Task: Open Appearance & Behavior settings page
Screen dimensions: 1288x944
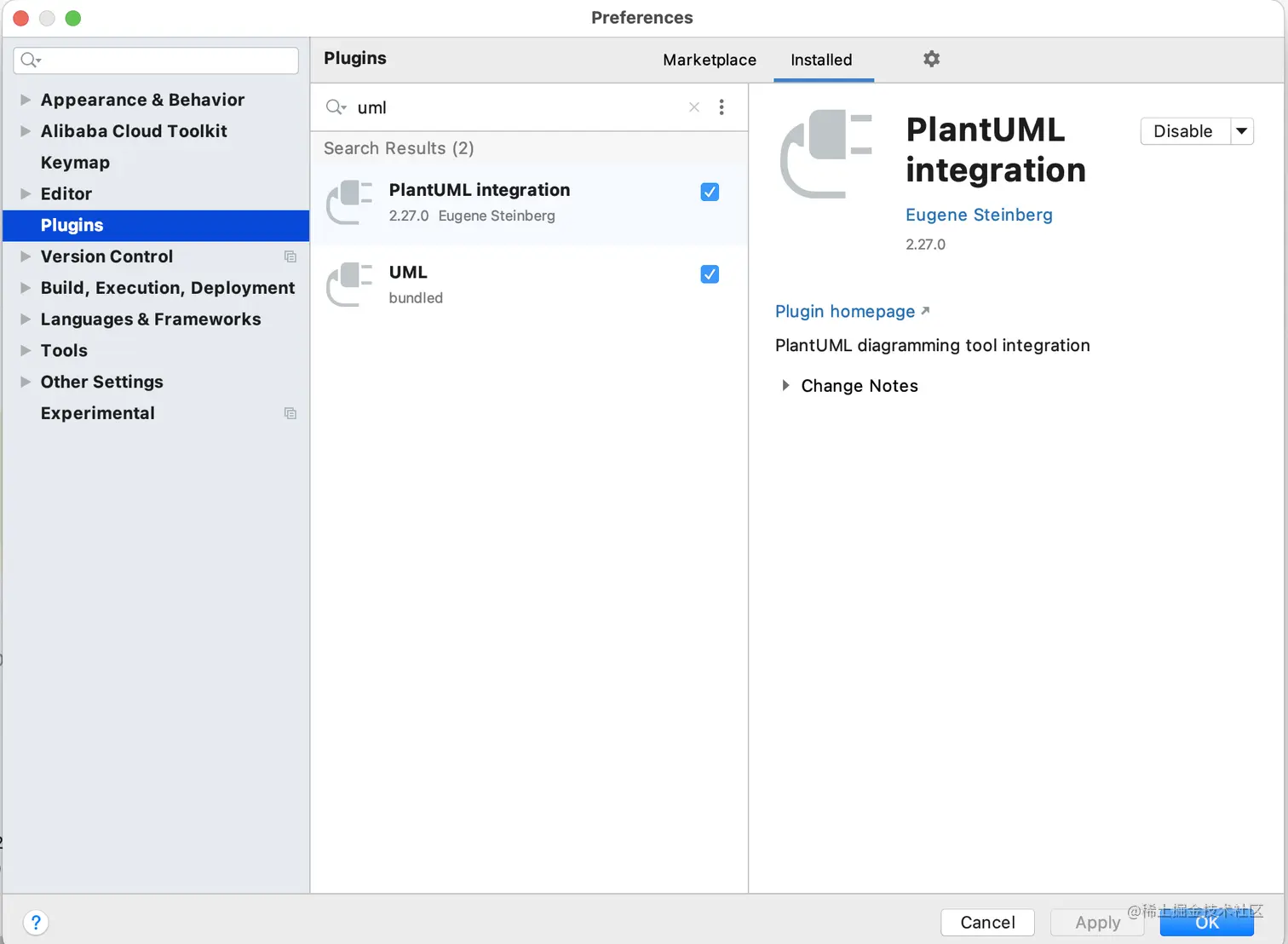Action: (142, 100)
